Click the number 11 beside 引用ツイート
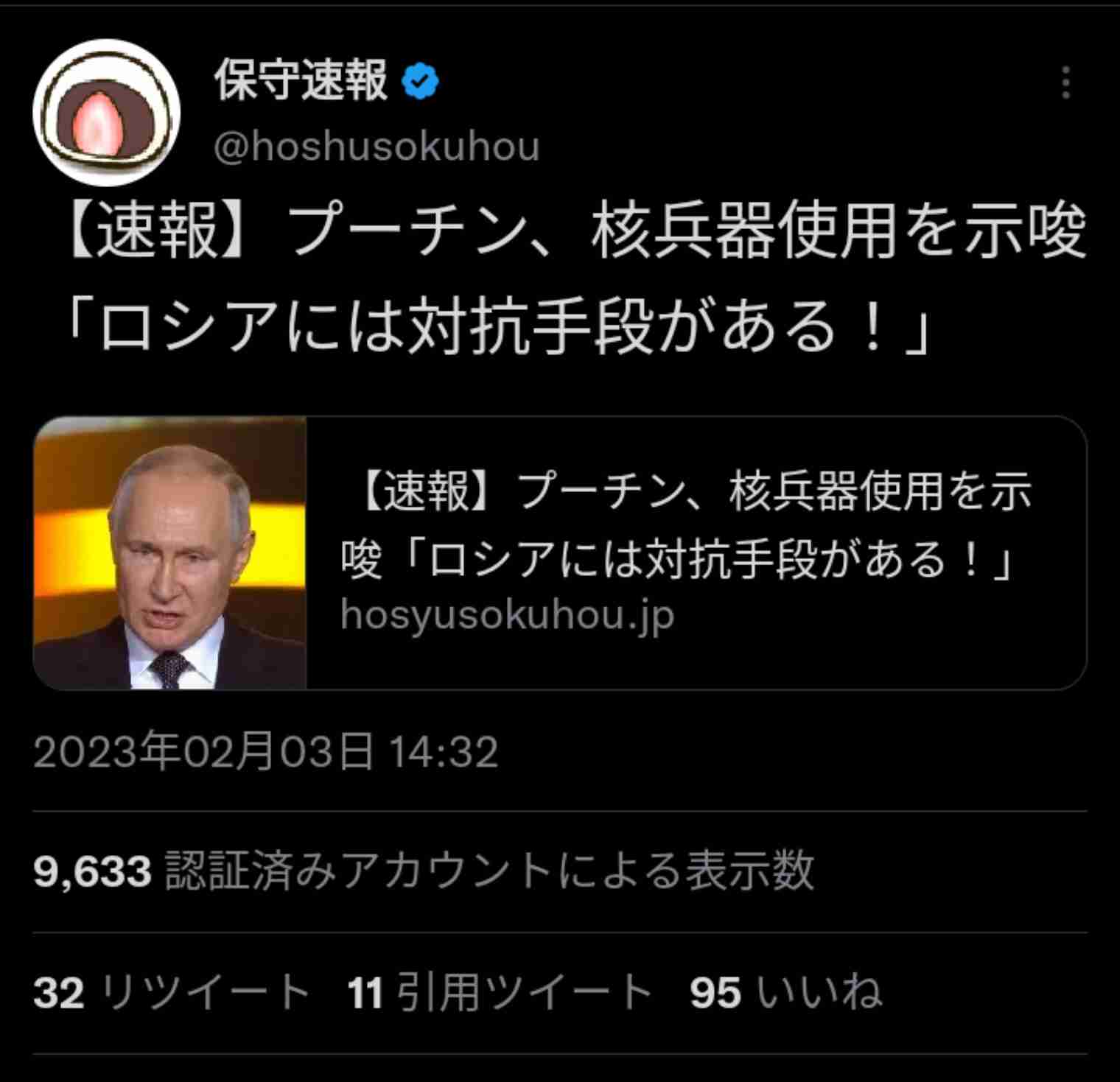1120x1082 pixels. 365,993
